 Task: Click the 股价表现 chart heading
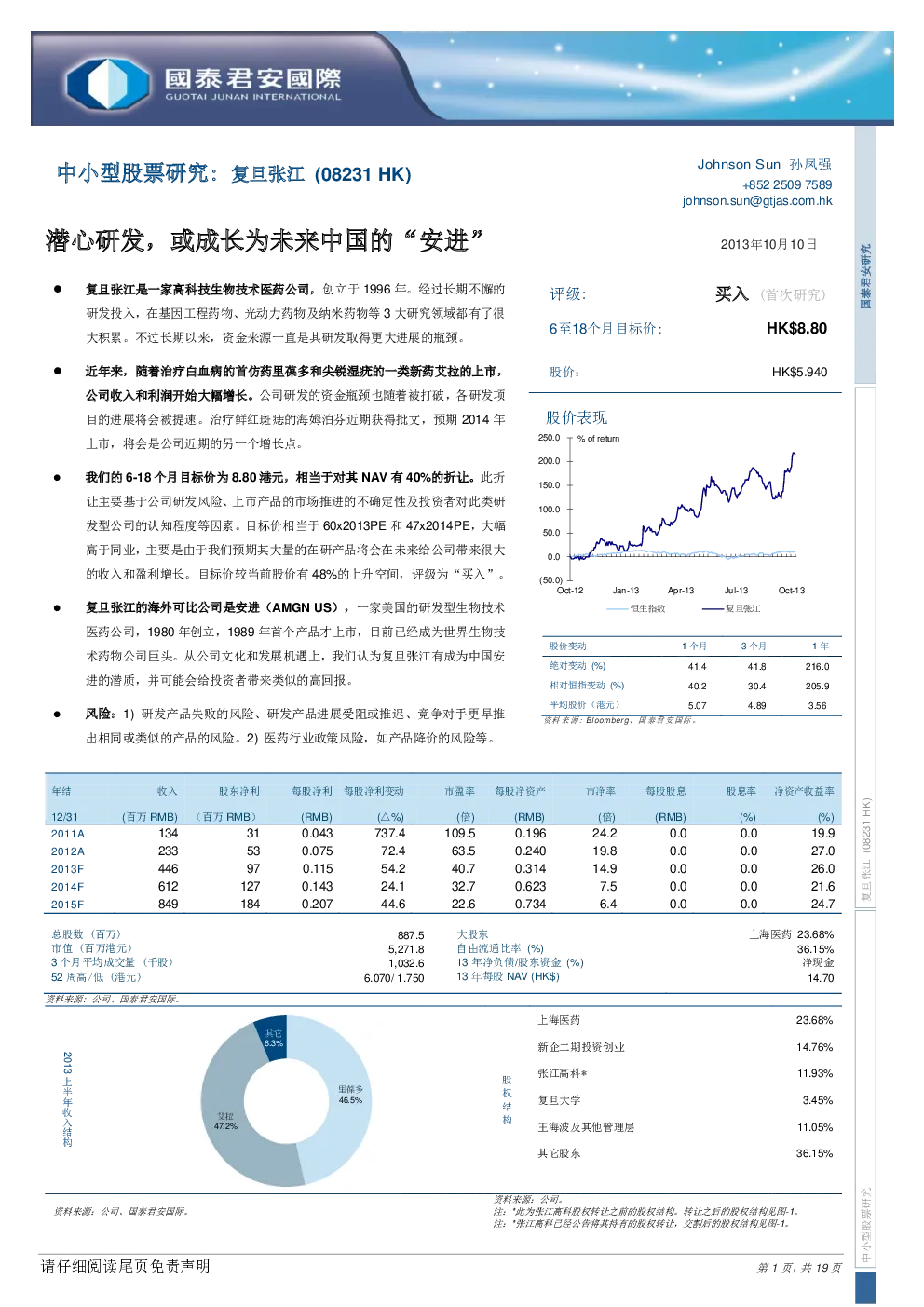(x=577, y=417)
